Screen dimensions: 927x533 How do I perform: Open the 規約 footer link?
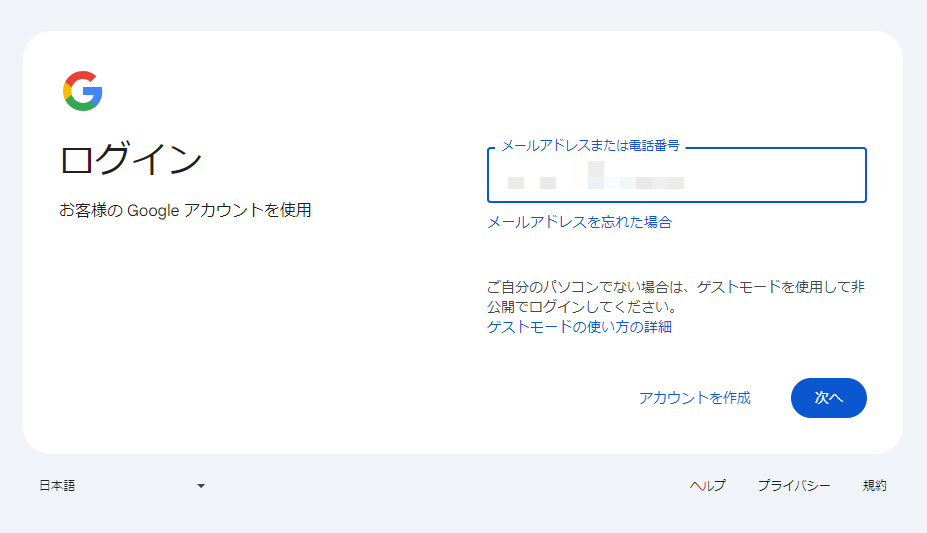(874, 486)
